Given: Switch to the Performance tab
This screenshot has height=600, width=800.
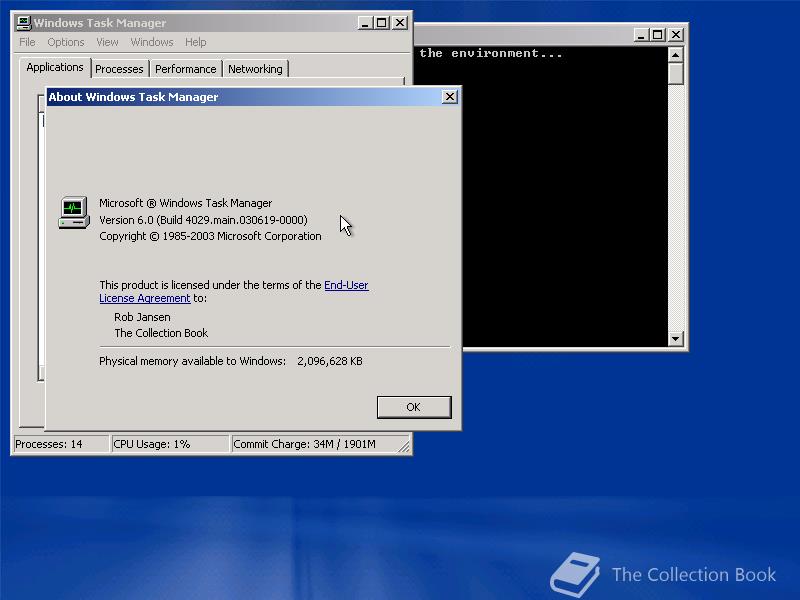Looking at the screenshot, I should point(186,69).
